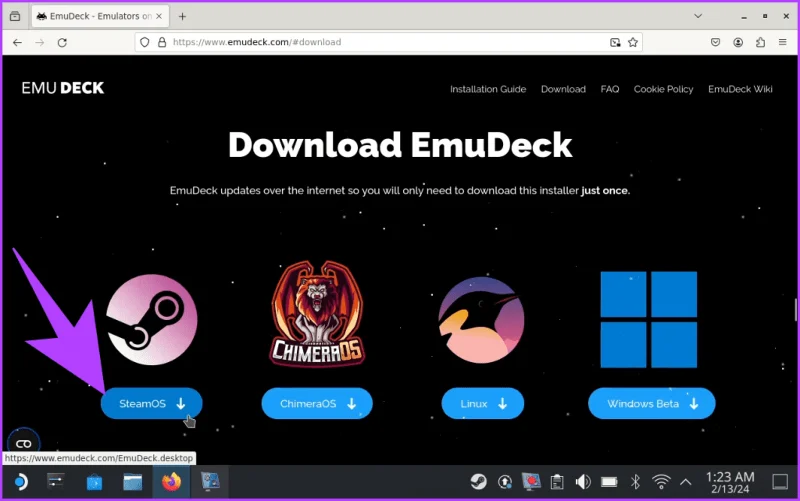This screenshot has width=800, height=501.
Task: Open the Firefox account icon
Action: click(738, 42)
